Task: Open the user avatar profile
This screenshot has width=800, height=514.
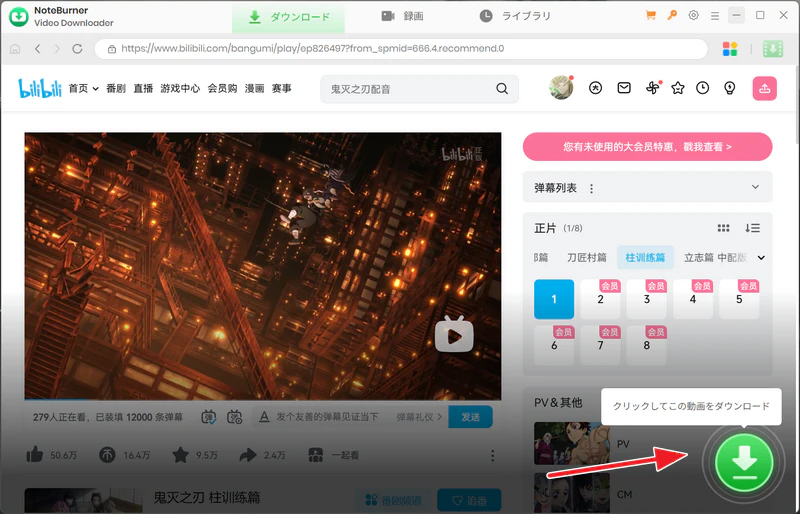Action: (561, 88)
